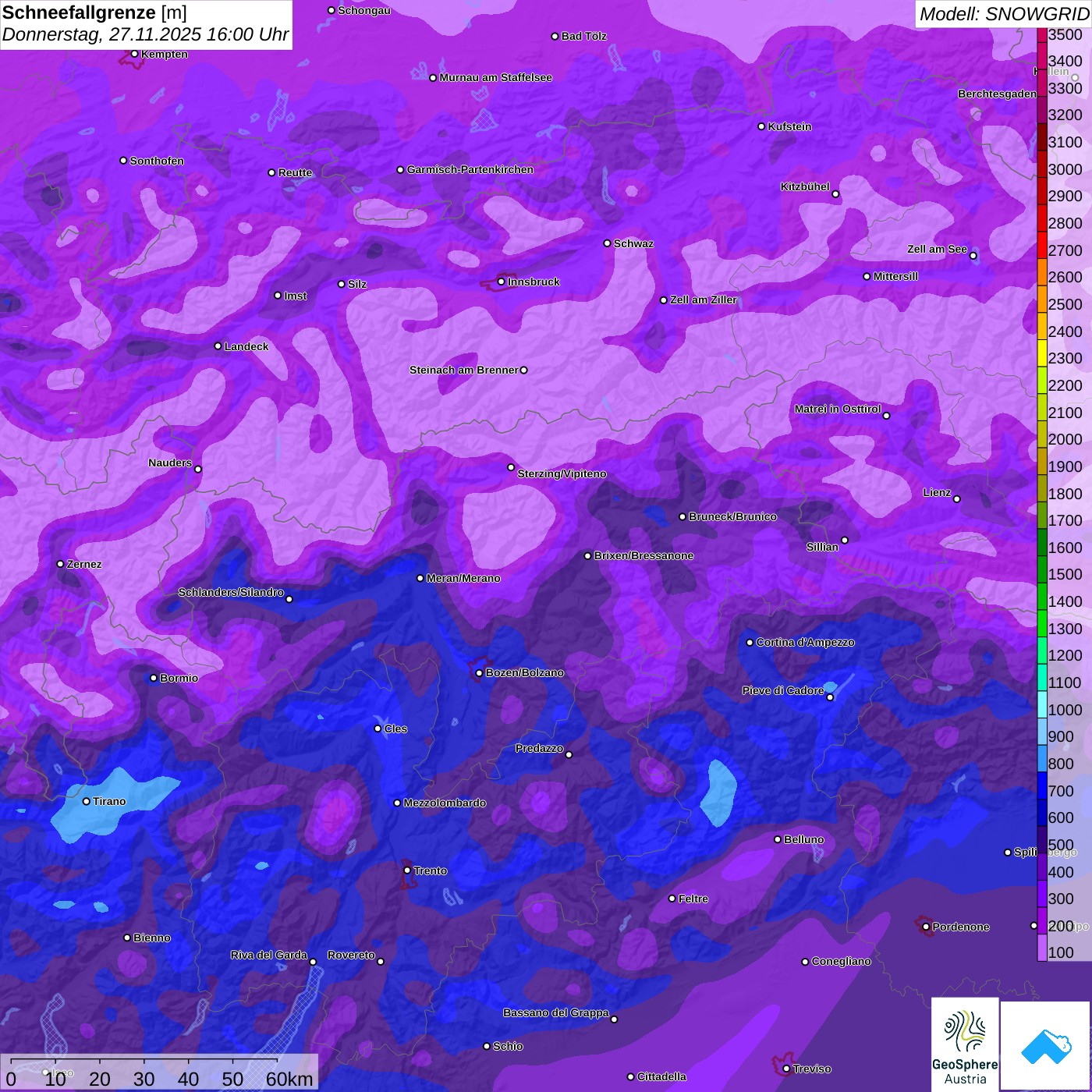Click the Schio label
Screen dimensions: 1092x1092
(x=508, y=1046)
